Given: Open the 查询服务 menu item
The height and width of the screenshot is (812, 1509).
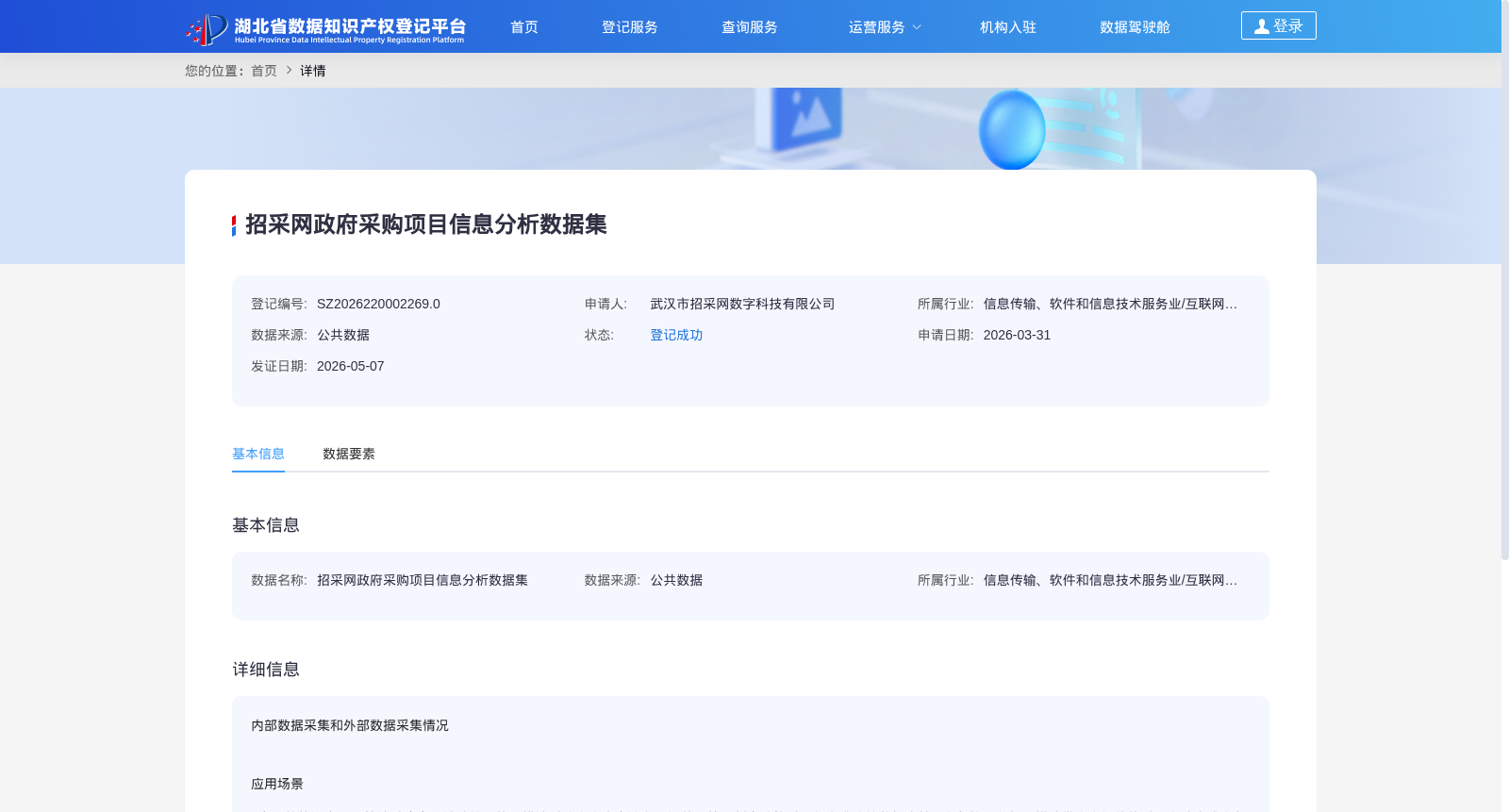Looking at the screenshot, I should tap(750, 27).
